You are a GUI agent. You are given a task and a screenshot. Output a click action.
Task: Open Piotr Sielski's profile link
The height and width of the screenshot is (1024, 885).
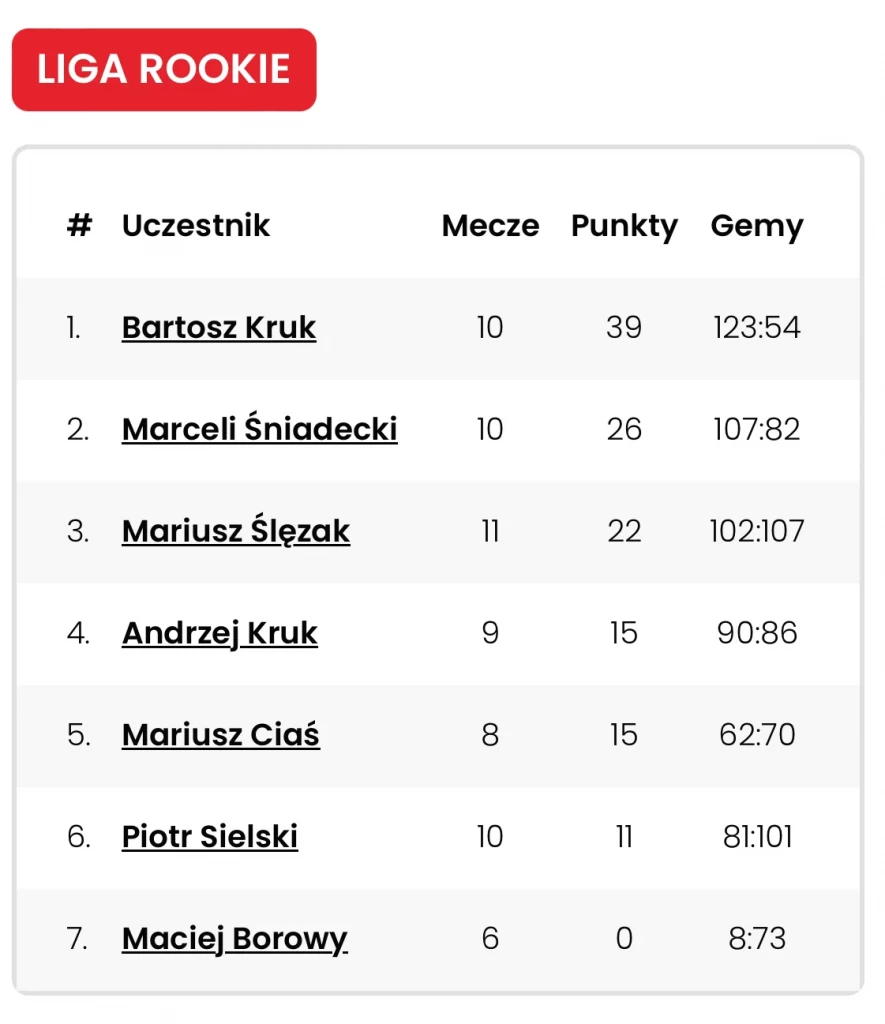210,837
